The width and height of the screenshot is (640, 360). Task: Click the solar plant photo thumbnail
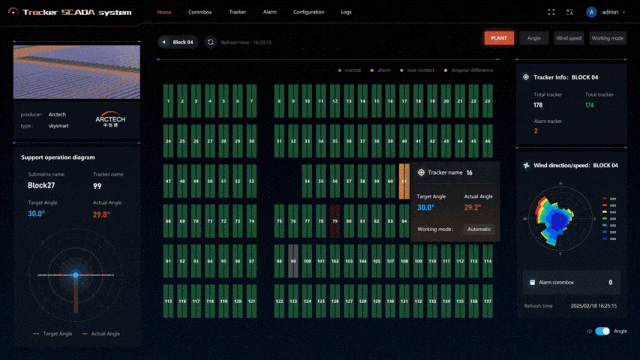[77, 72]
